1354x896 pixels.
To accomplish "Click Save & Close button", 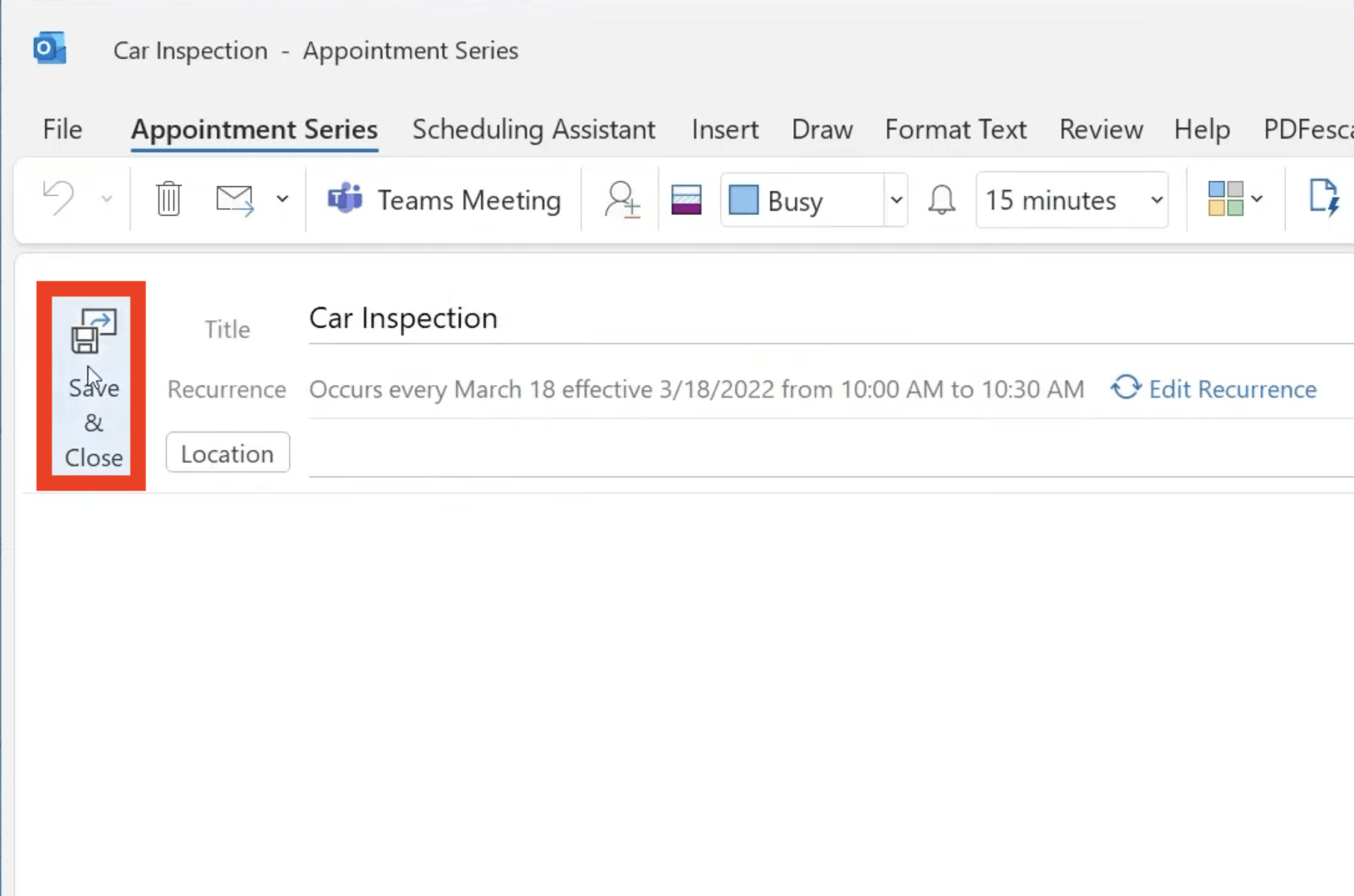I will [x=92, y=386].
